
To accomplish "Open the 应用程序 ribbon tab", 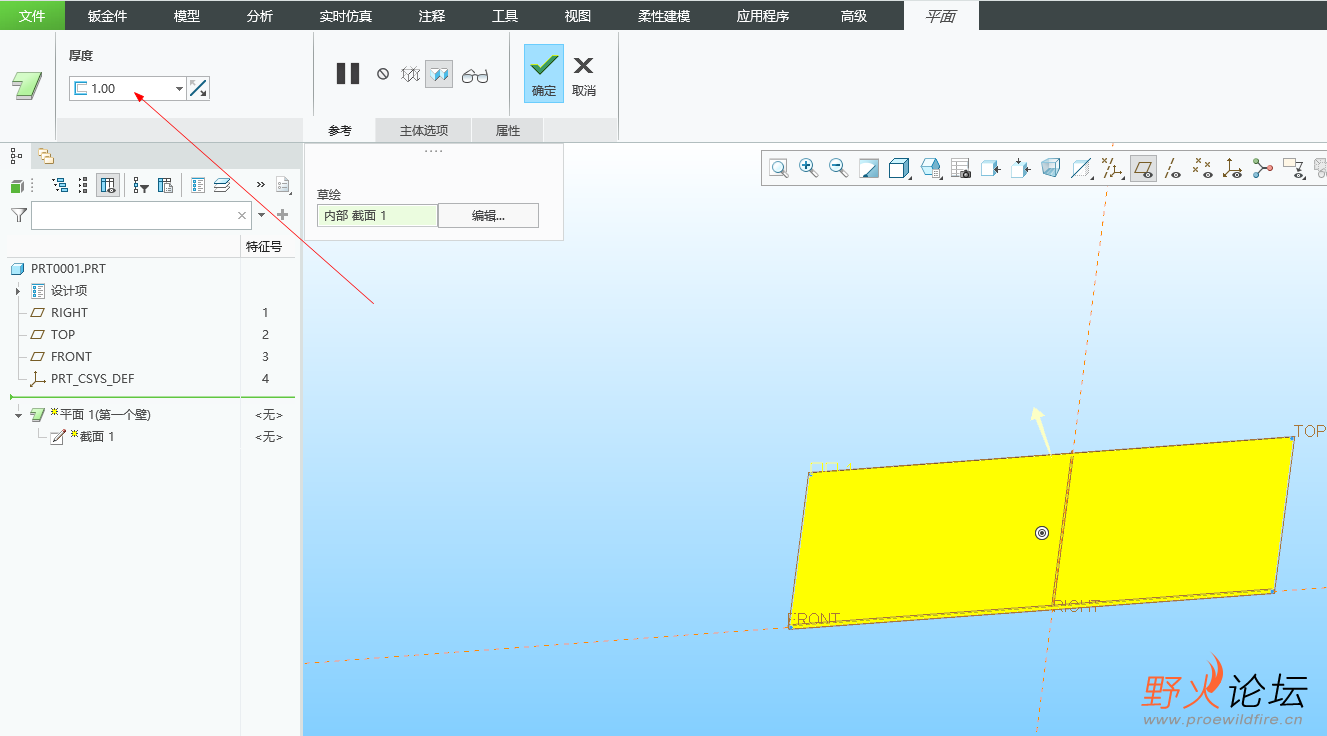I will [x=763, y=16].
